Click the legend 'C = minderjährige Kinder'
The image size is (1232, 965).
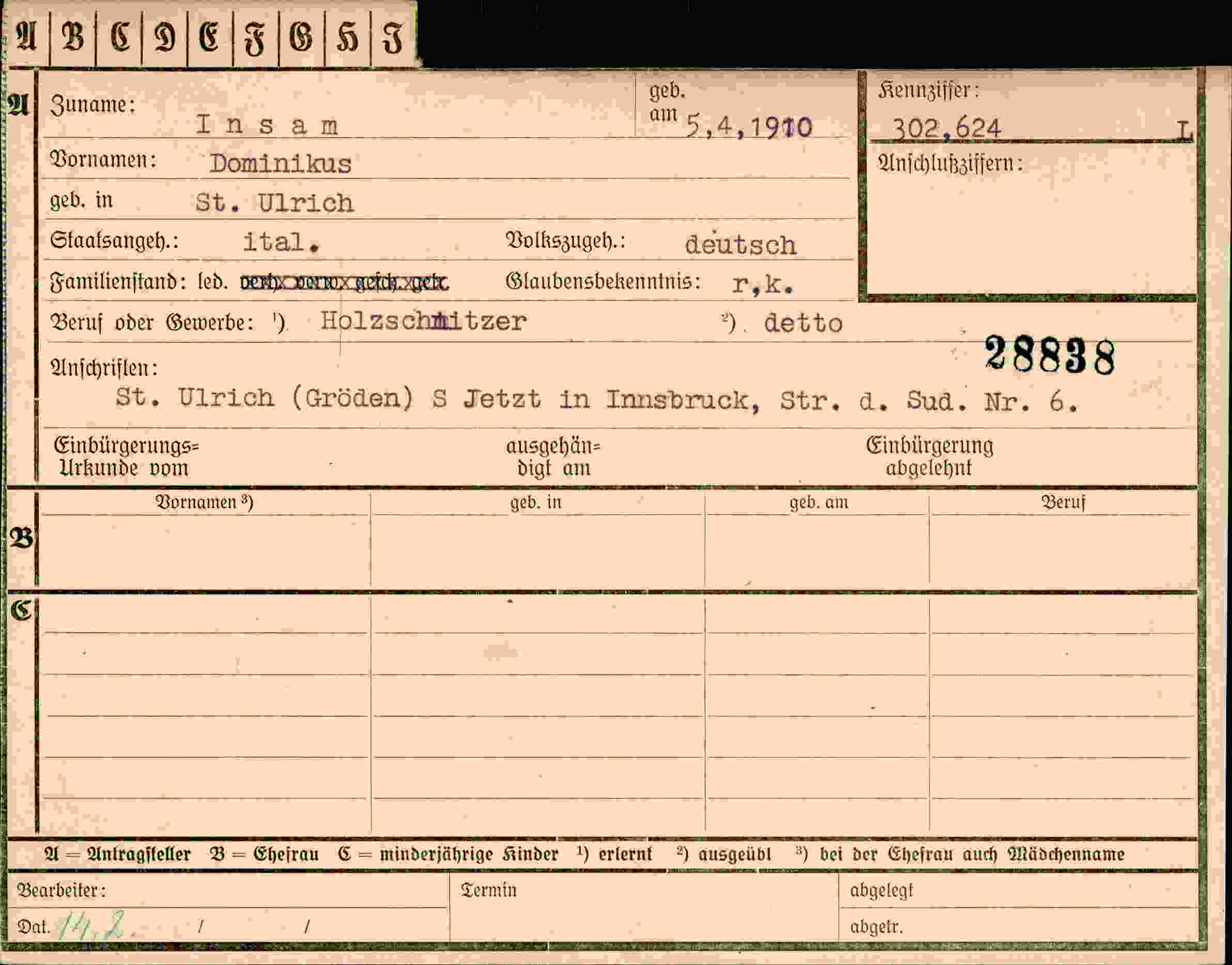coord(448,854)
